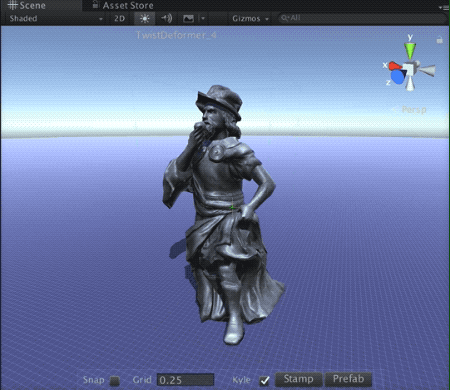Uncheck the Kyle checkbox
Screen dimensions: 450x390
pos(264,380)
